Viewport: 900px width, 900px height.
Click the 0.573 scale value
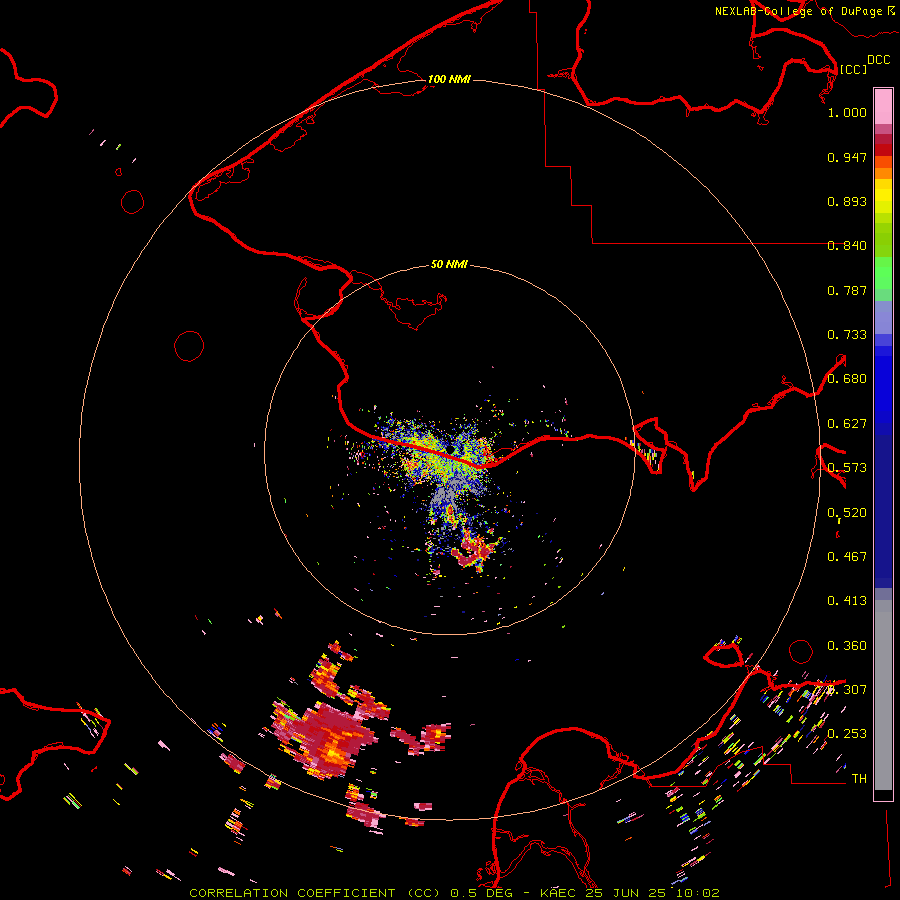pos(847,468)
